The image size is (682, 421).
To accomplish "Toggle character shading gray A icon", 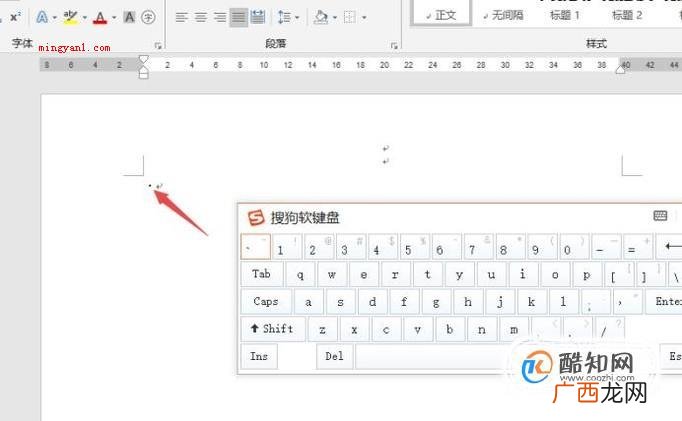I will tap(129, 17).
